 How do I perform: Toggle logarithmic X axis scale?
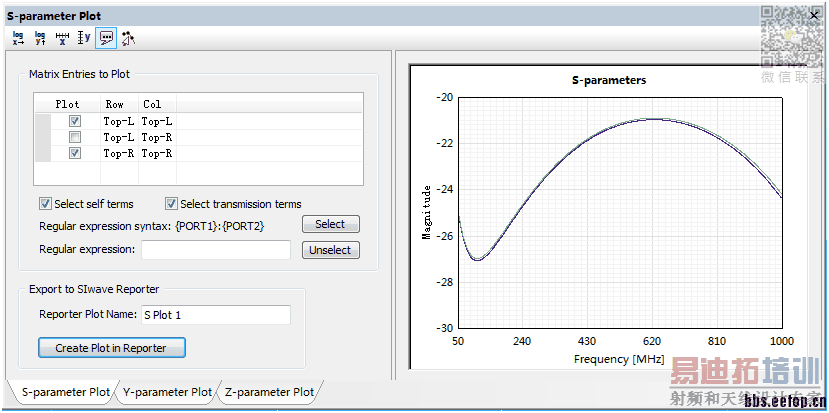[x=19, y=38]
